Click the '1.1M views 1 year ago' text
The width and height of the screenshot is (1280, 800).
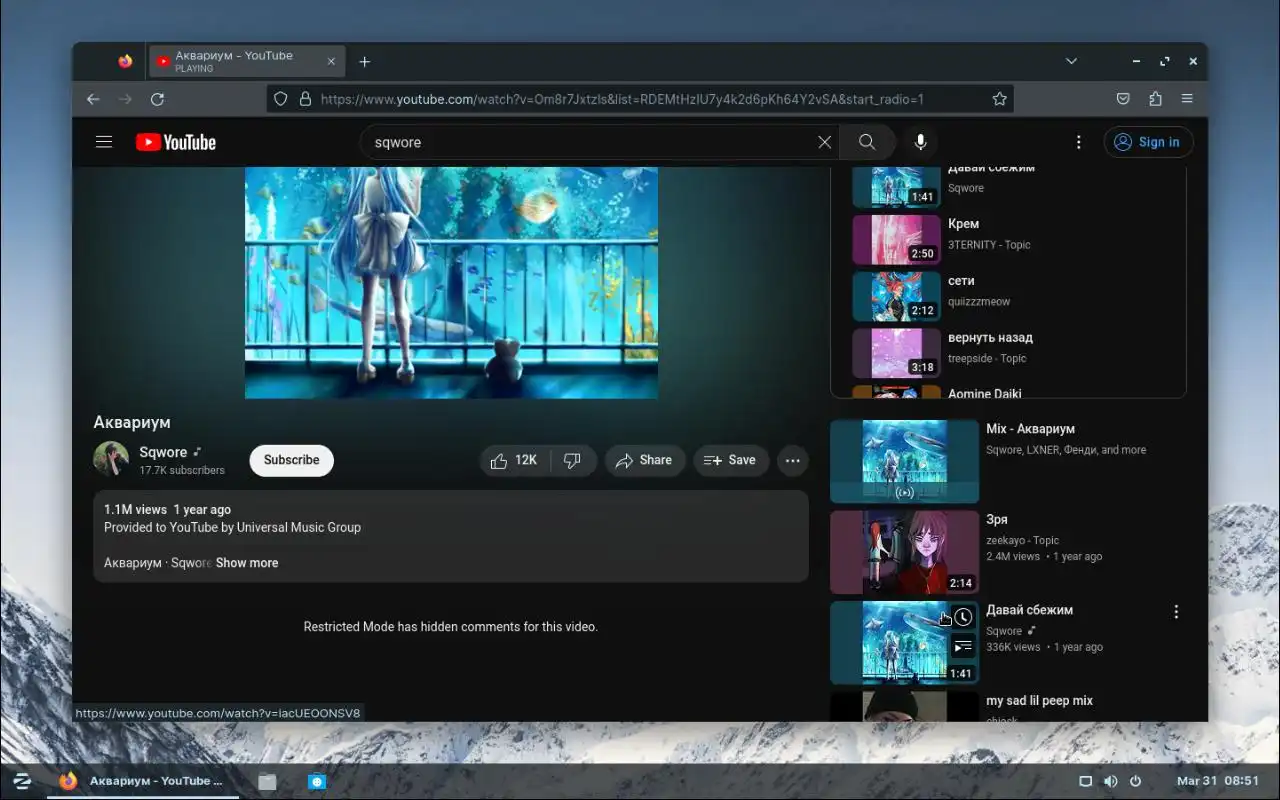[x=167, y=509]
